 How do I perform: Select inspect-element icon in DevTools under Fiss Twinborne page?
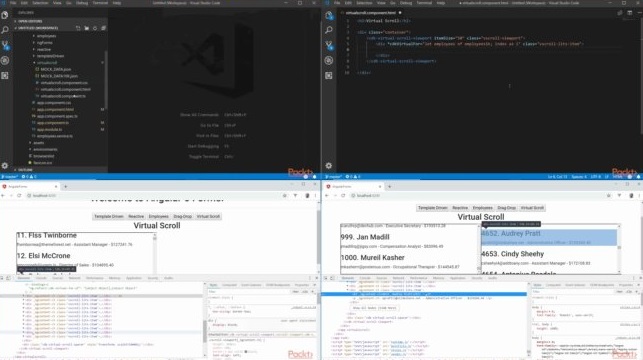2,278
